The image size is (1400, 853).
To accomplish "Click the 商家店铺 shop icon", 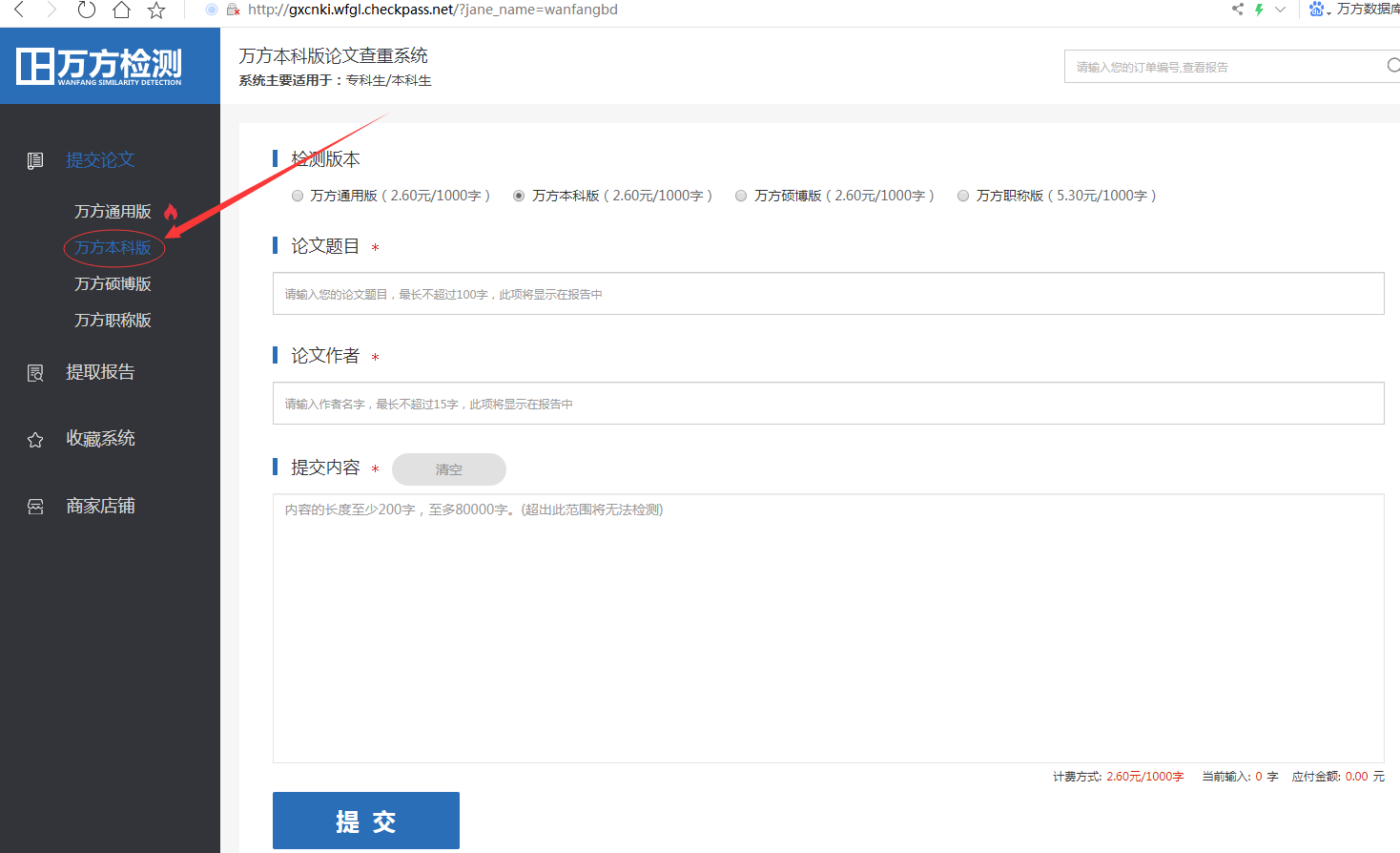I will click(35, 507).
